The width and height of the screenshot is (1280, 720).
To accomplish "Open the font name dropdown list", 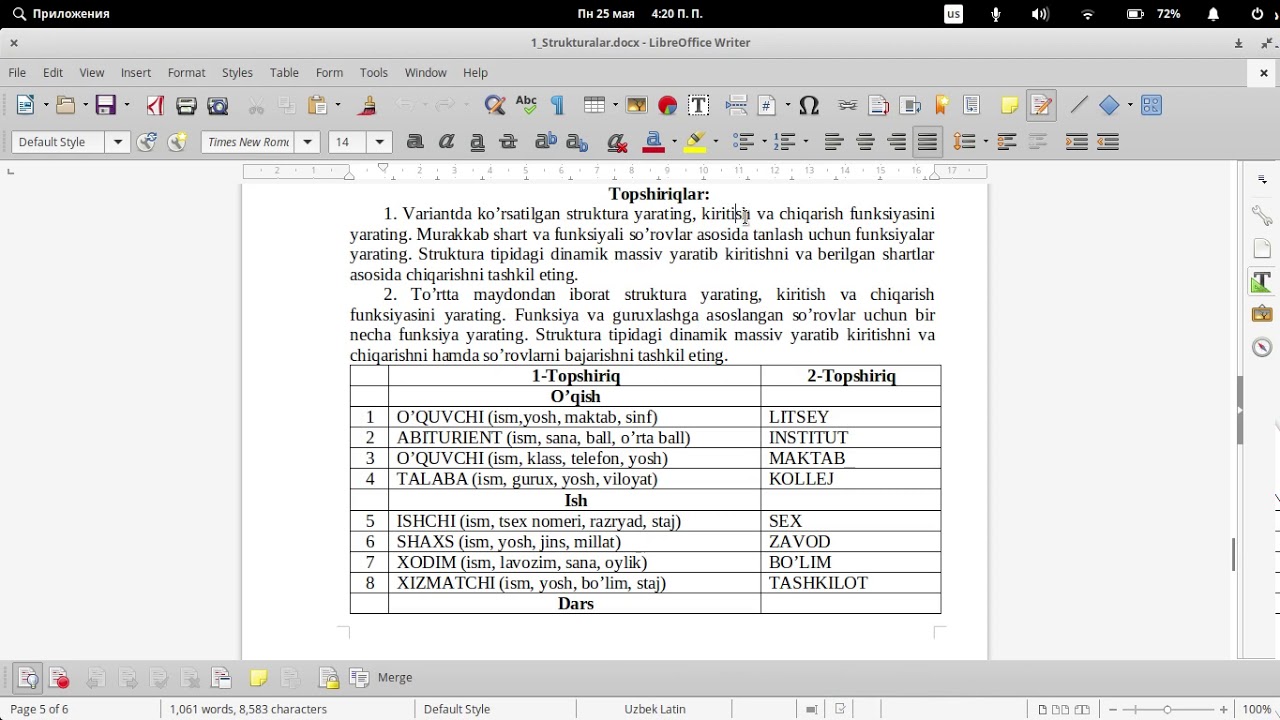I will (x=308, y=142).
